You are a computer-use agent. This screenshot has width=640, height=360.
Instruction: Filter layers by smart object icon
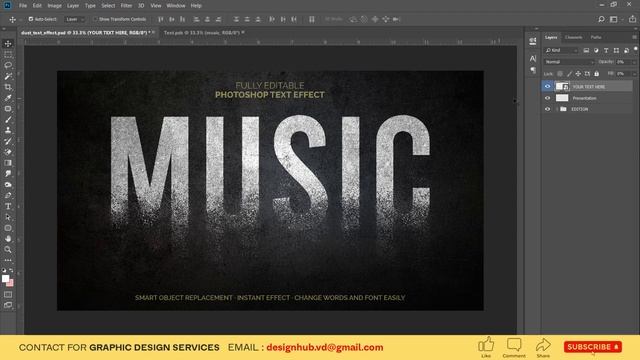click(626, 50)
